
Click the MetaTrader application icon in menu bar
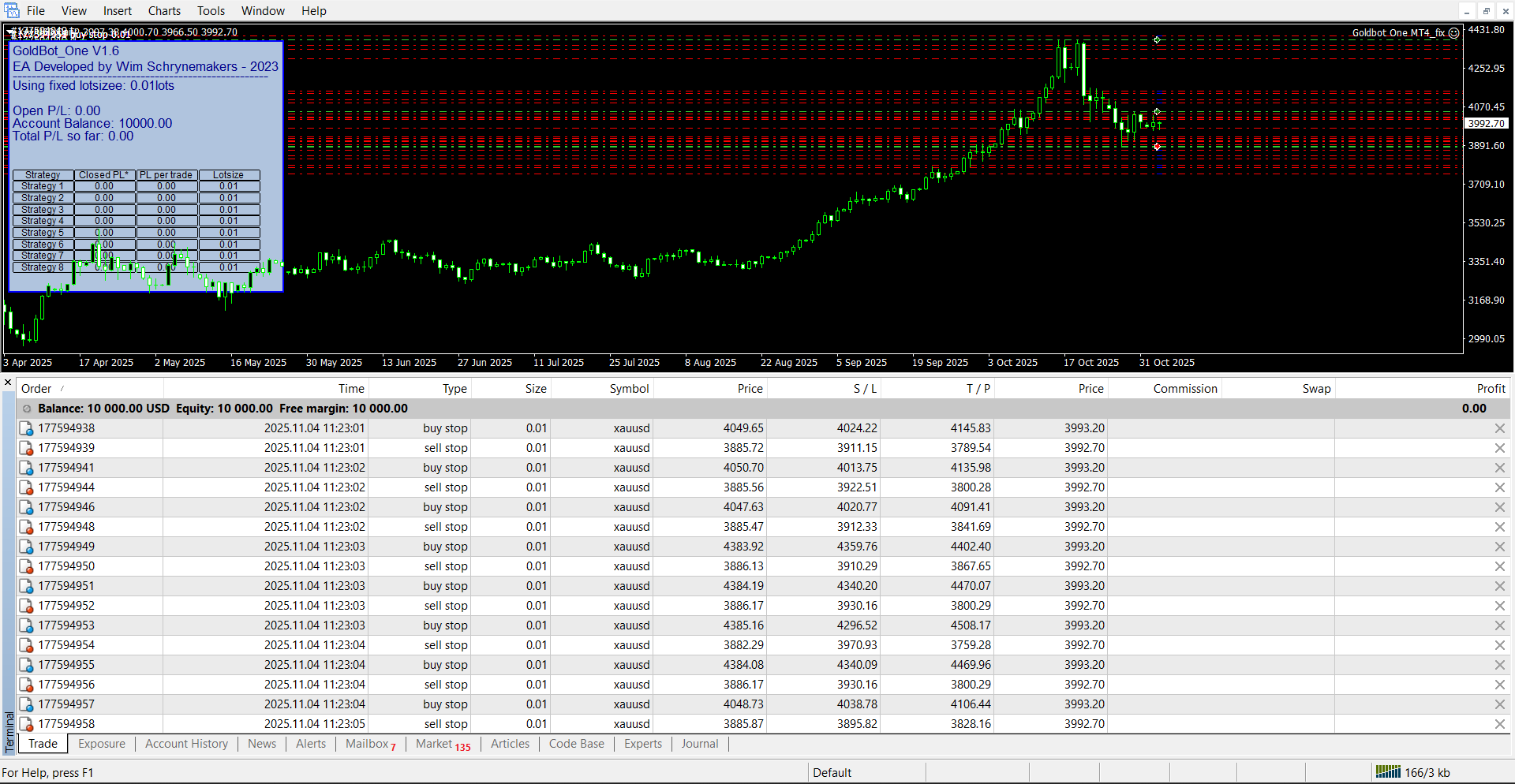pyautogui.click(x=12, y=10)
